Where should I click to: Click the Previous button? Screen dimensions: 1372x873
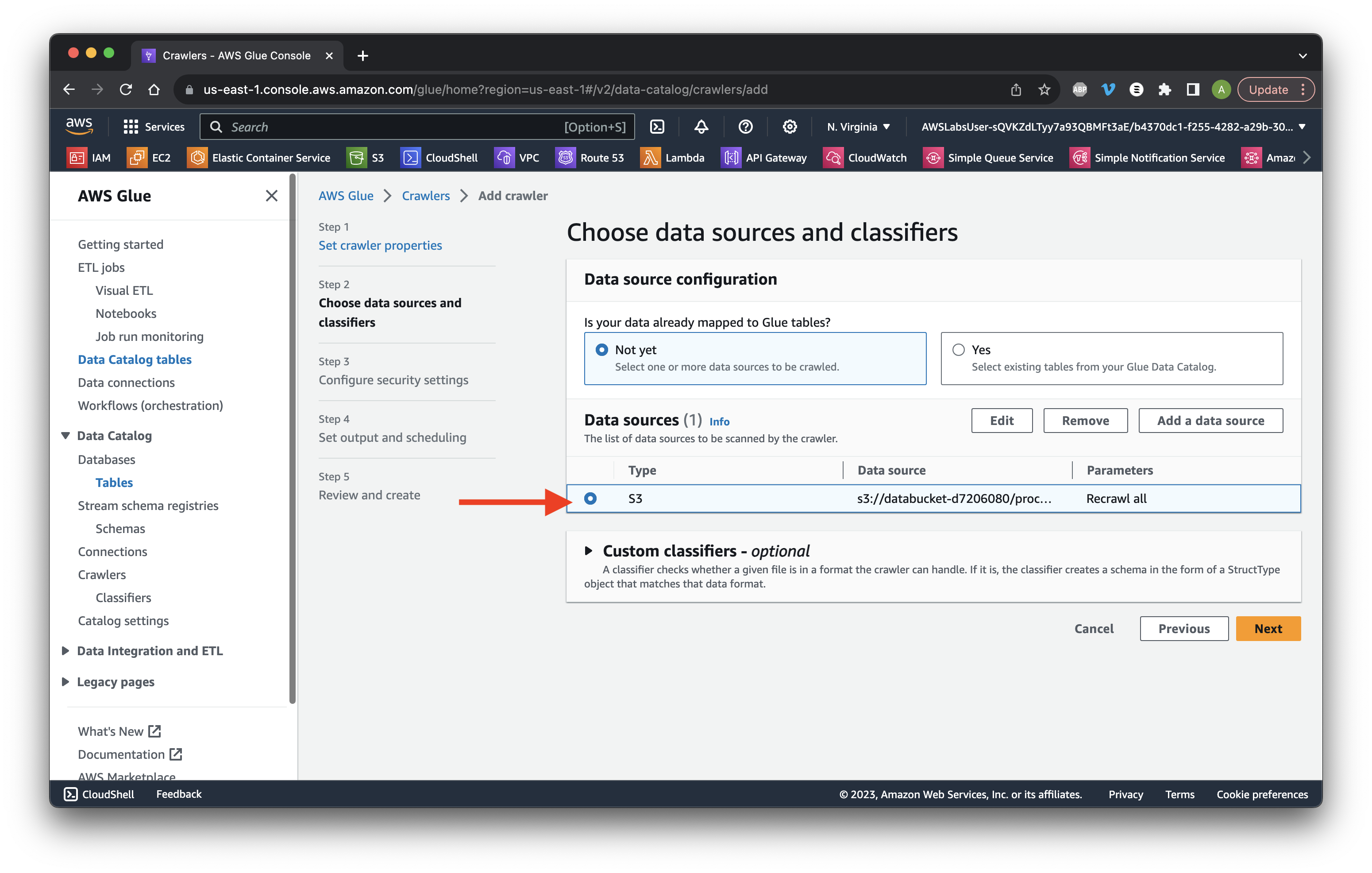1184,628
